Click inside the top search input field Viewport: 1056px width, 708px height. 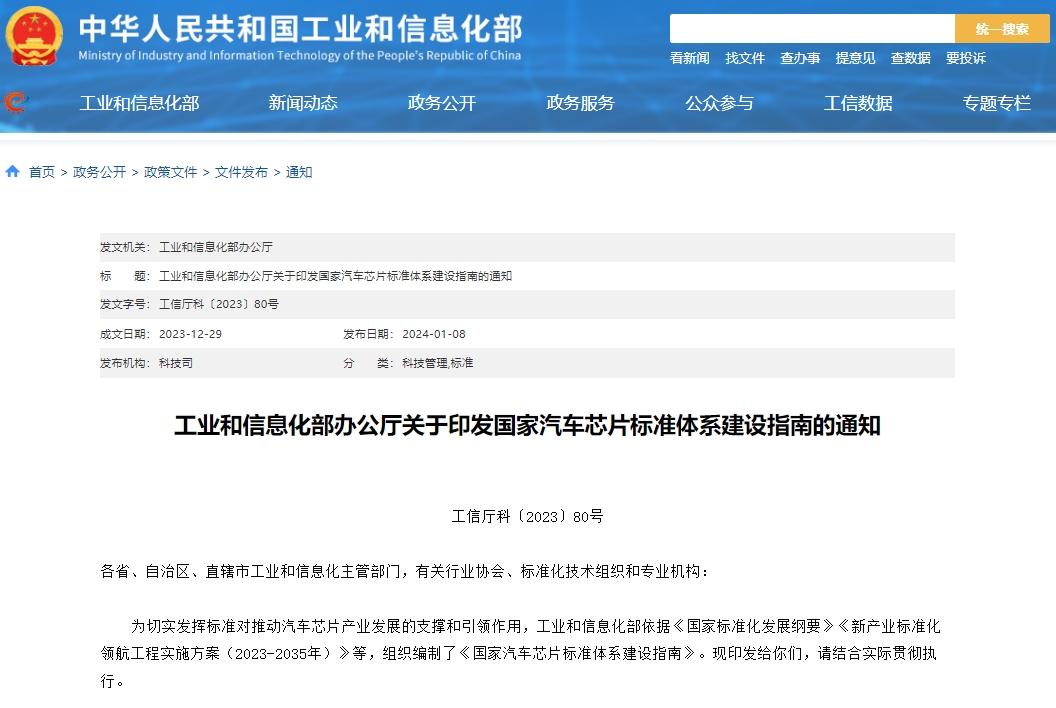(x=810, y=28)
